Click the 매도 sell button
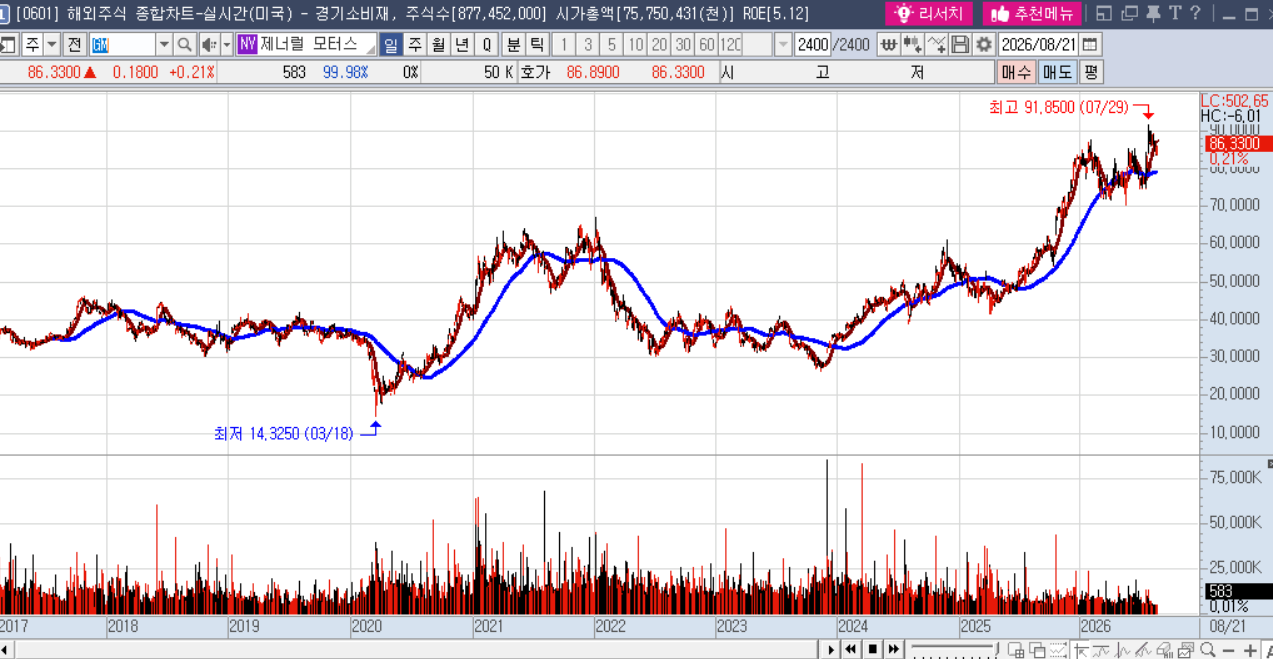Screen dimensions: 1273x659 click(x=1056, y=72)
